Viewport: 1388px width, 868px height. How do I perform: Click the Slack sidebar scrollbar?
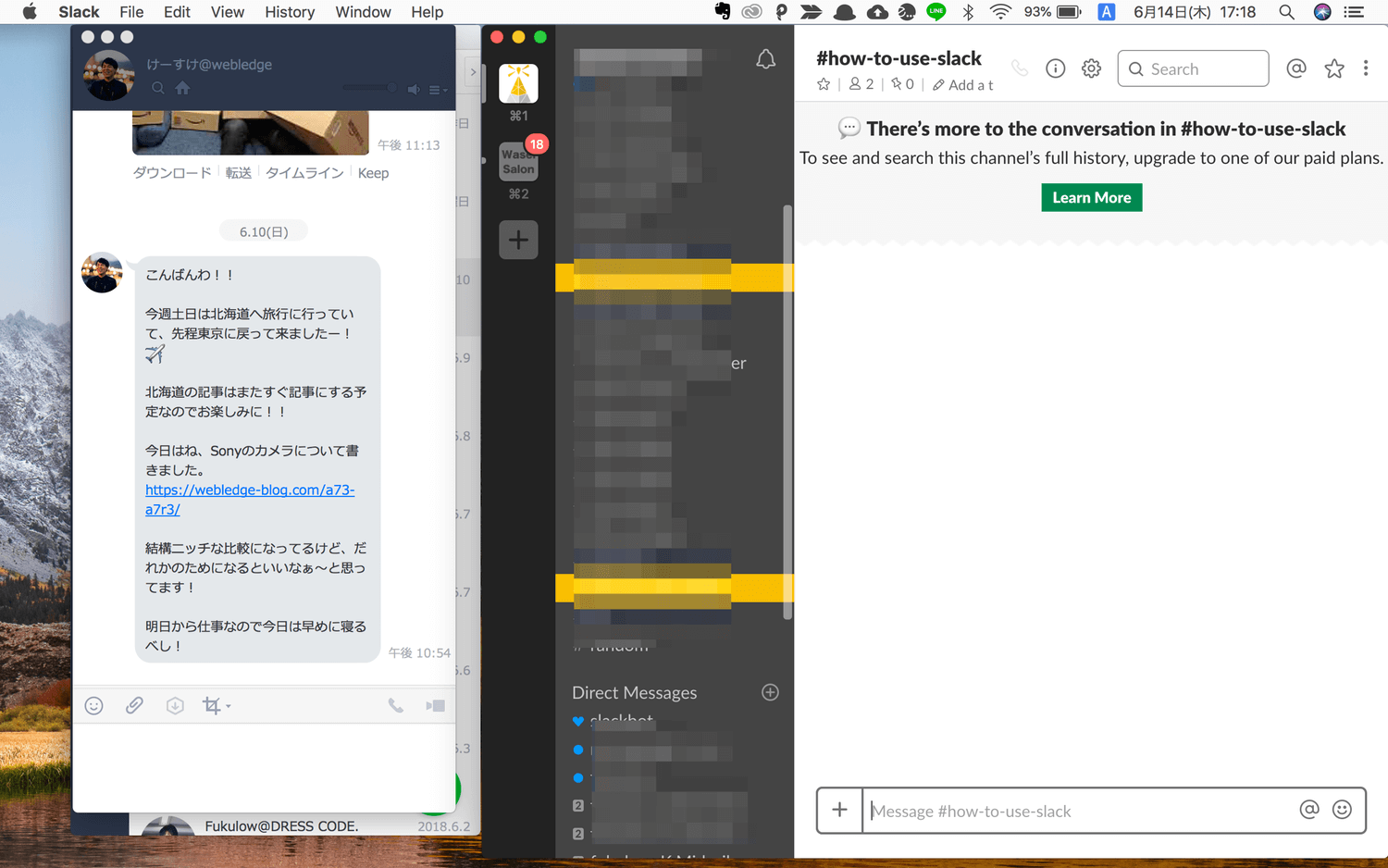(787, 412)
